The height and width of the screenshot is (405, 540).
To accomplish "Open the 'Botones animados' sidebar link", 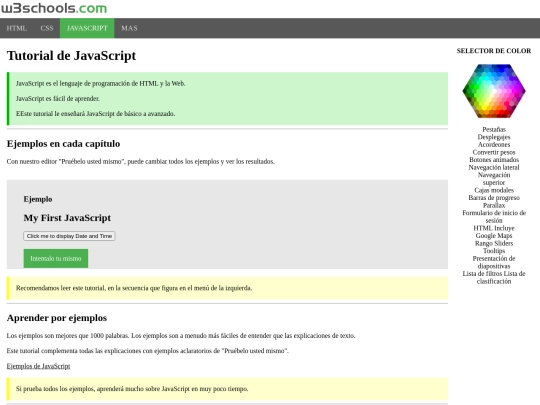I will click(x=494, y=160).
